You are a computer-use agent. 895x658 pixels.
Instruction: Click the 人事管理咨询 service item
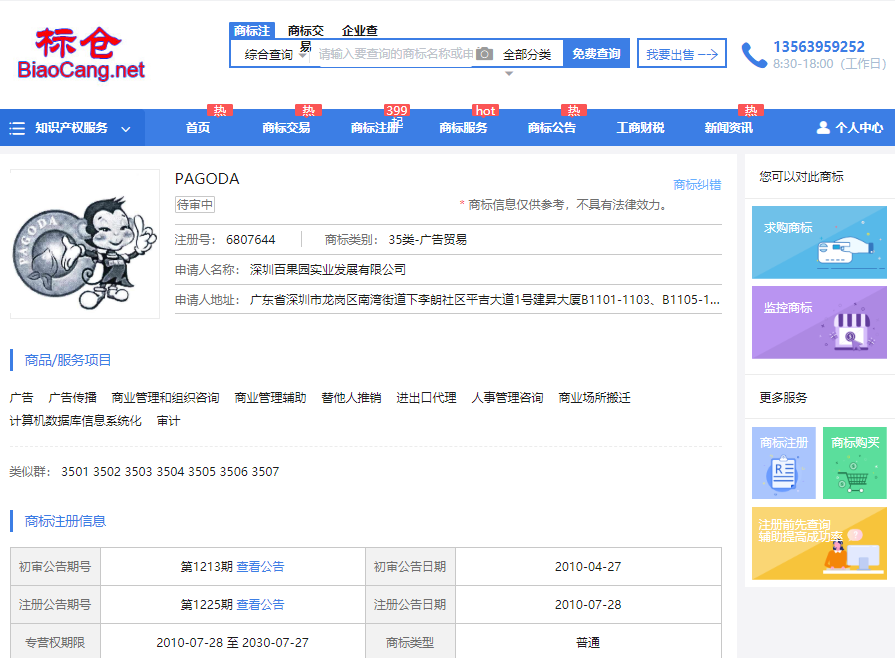click(507, 398)
